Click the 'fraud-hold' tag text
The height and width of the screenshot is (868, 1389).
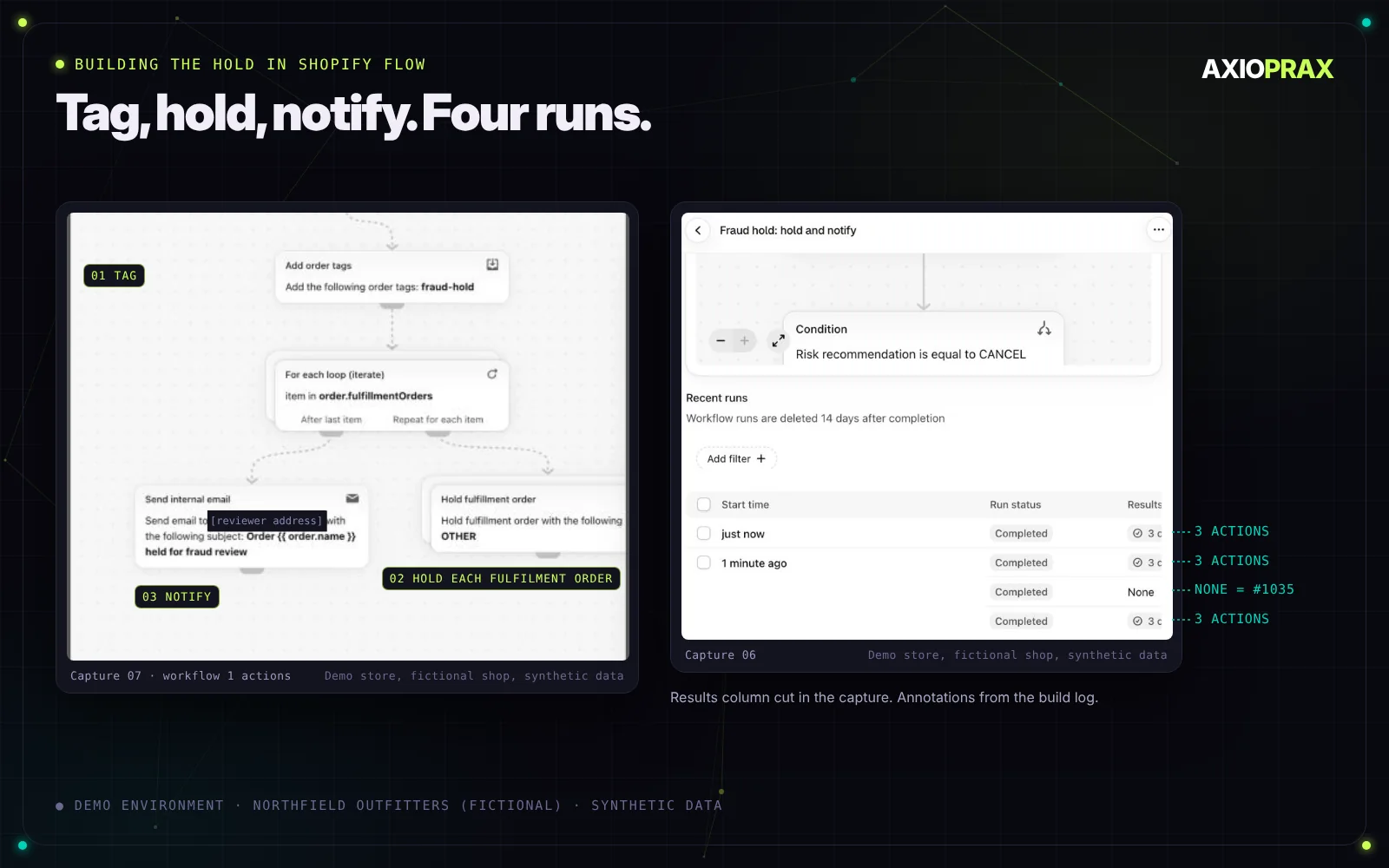click(447, 286)
